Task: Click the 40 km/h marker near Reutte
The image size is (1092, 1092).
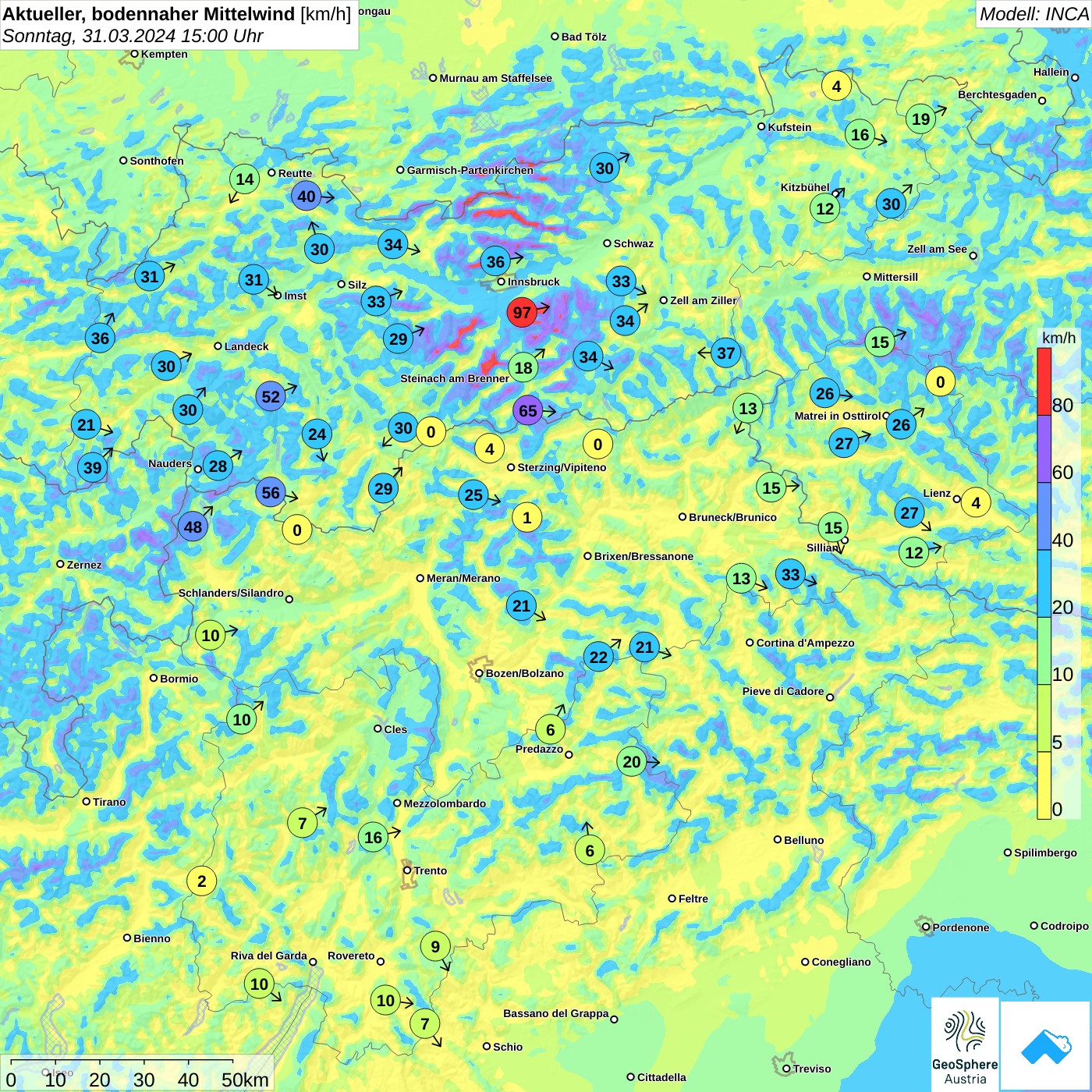Action: (x=307, y=197)
